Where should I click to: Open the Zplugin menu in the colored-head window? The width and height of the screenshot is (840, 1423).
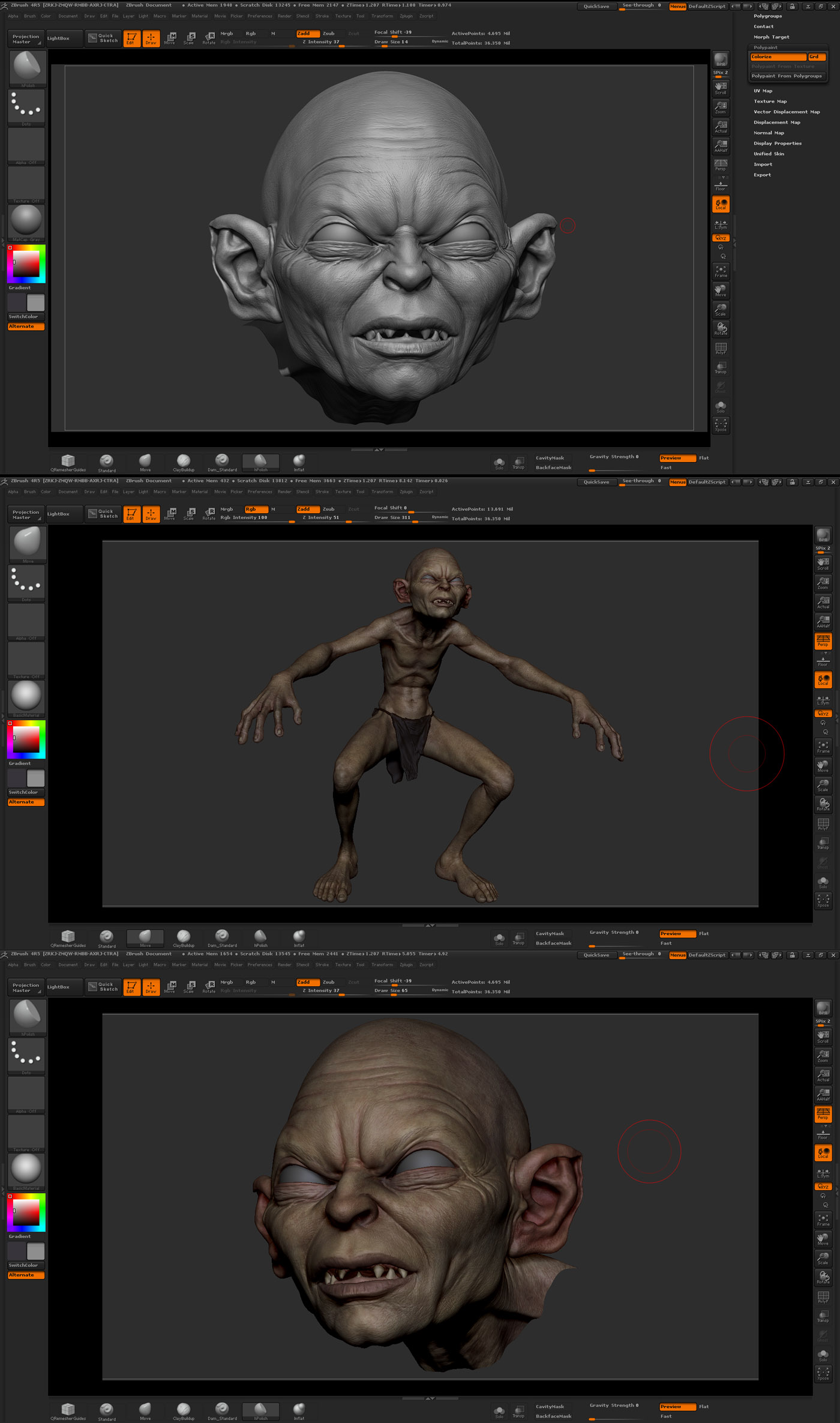point(406,964)
